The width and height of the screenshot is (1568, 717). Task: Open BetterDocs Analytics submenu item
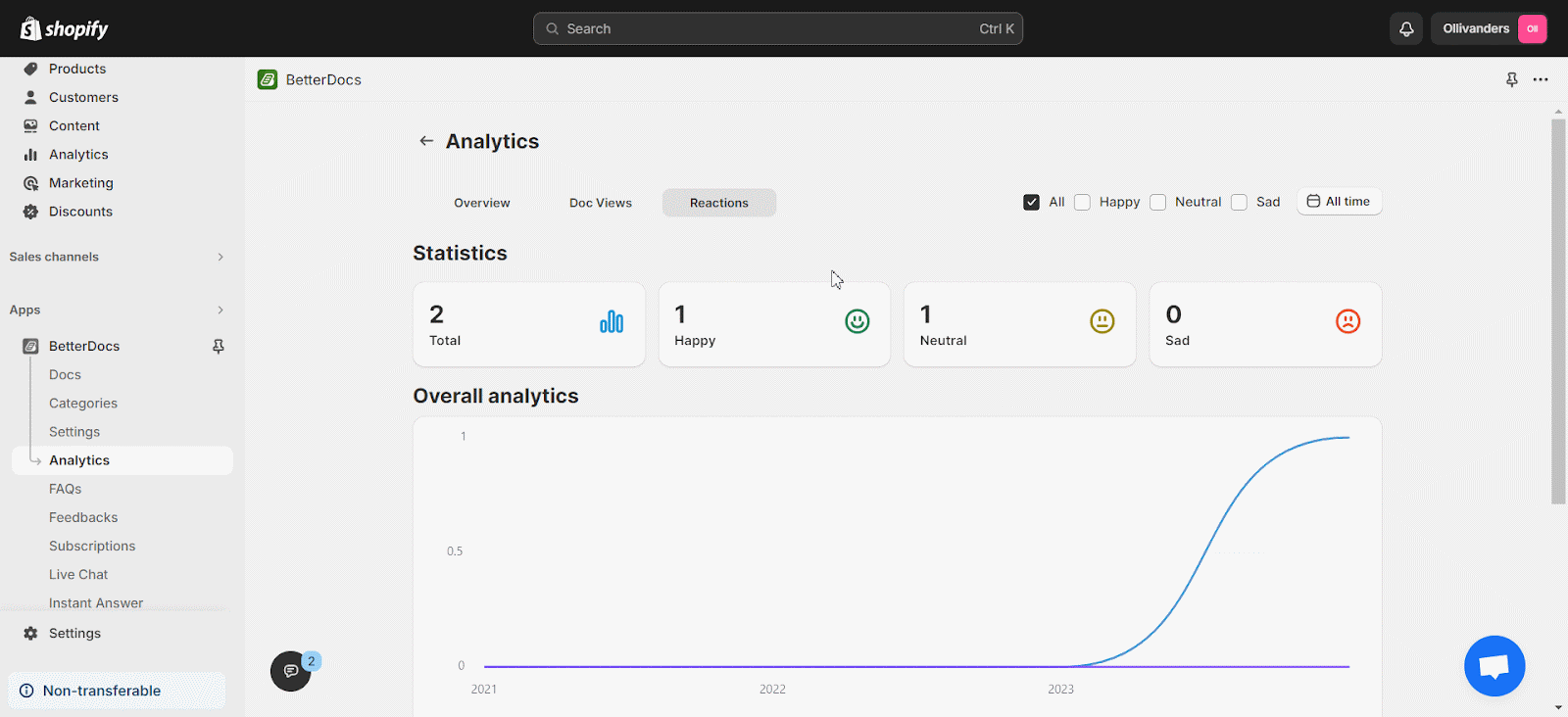point(122,460)
